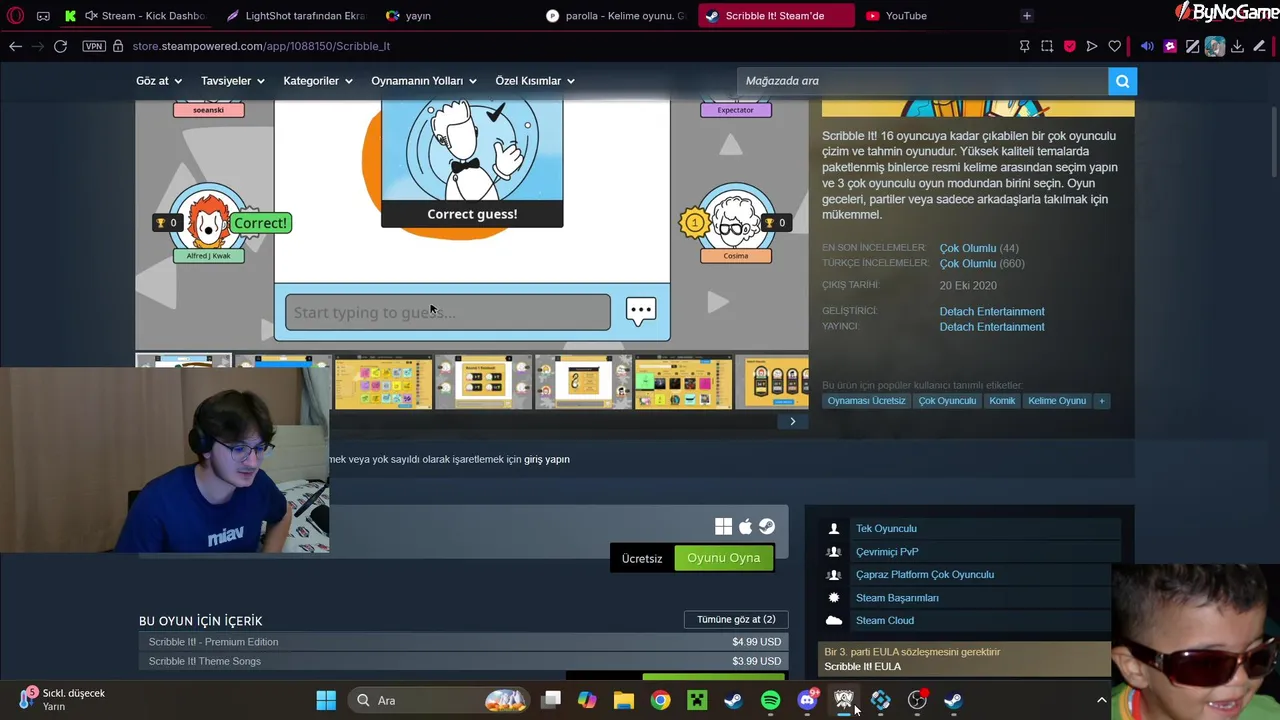Select the third screenshot thumbnail with colorful grid
This screenshot has width=1280, height=720.
pyautogui.click(x=384, y=382)
